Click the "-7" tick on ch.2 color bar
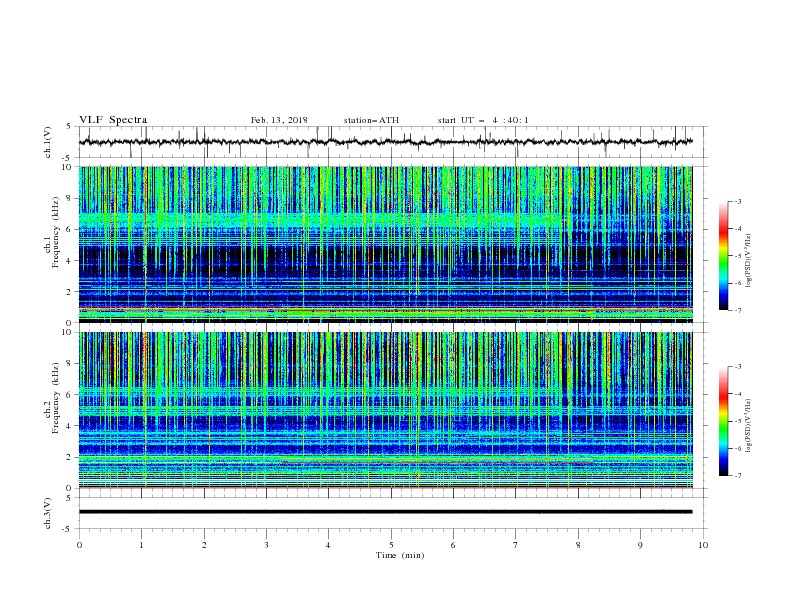Screen dimensions: 792x612 tap(737, 476)
